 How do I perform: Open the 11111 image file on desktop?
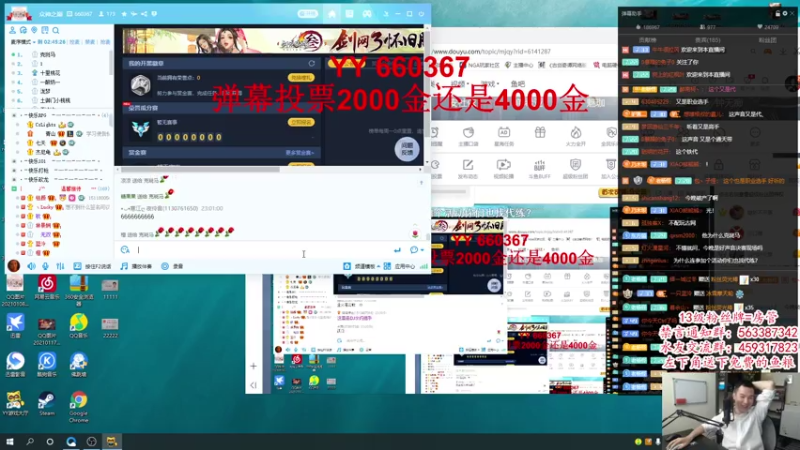(x=110, y=288)
